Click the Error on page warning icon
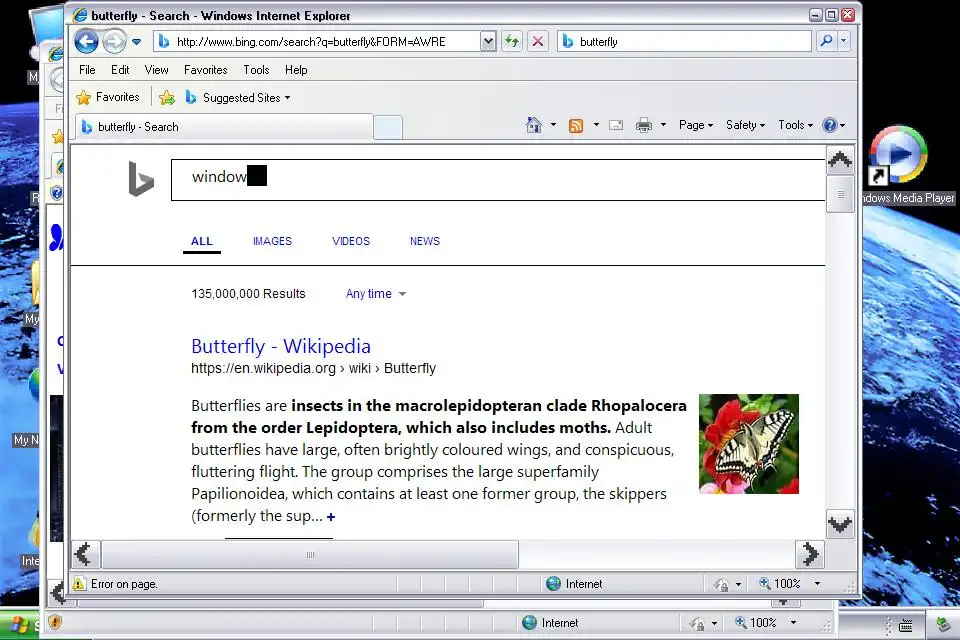 [80, 584]
